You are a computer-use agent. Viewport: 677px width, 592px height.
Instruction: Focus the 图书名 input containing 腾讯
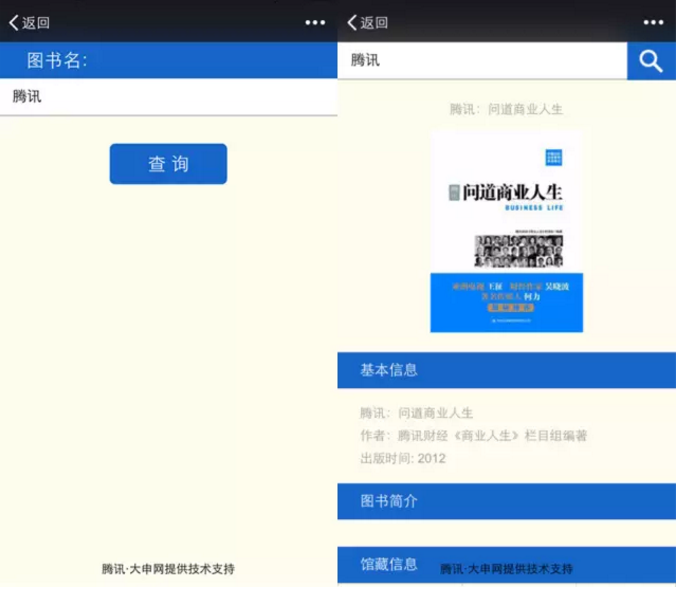pos(168,97)
